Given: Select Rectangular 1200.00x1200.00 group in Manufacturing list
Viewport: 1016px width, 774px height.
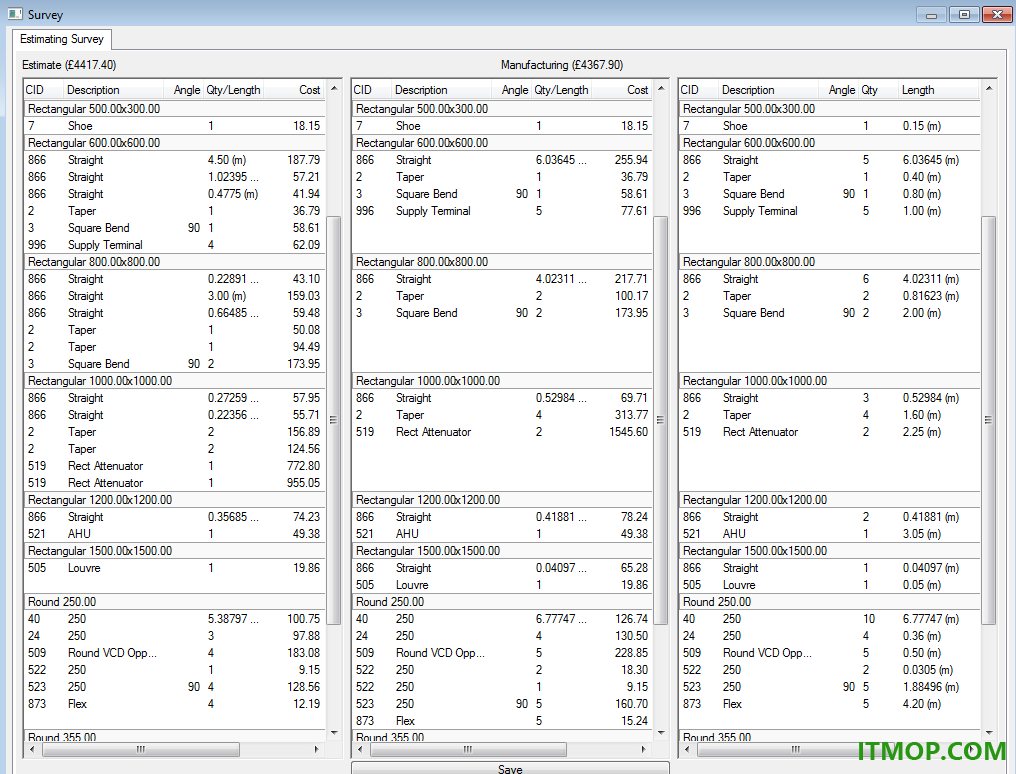Looking at the screenshot, I should point(502,500).
